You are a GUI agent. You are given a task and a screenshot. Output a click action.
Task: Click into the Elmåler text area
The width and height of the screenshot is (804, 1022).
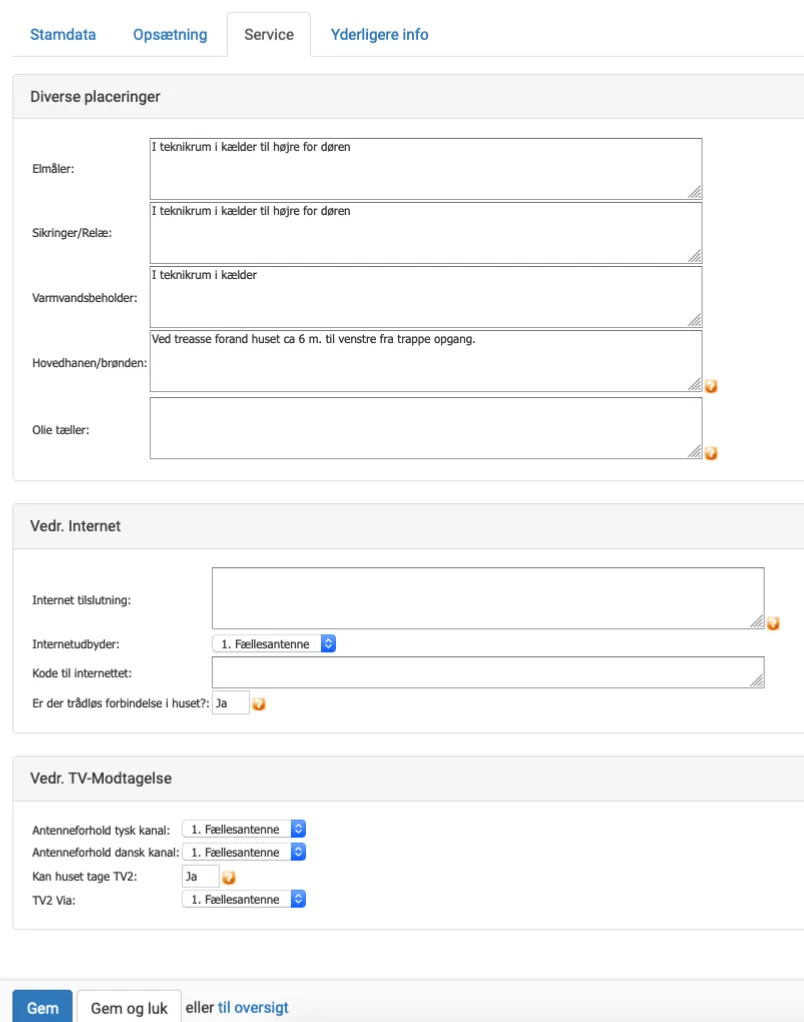click(x=425, y=169)
